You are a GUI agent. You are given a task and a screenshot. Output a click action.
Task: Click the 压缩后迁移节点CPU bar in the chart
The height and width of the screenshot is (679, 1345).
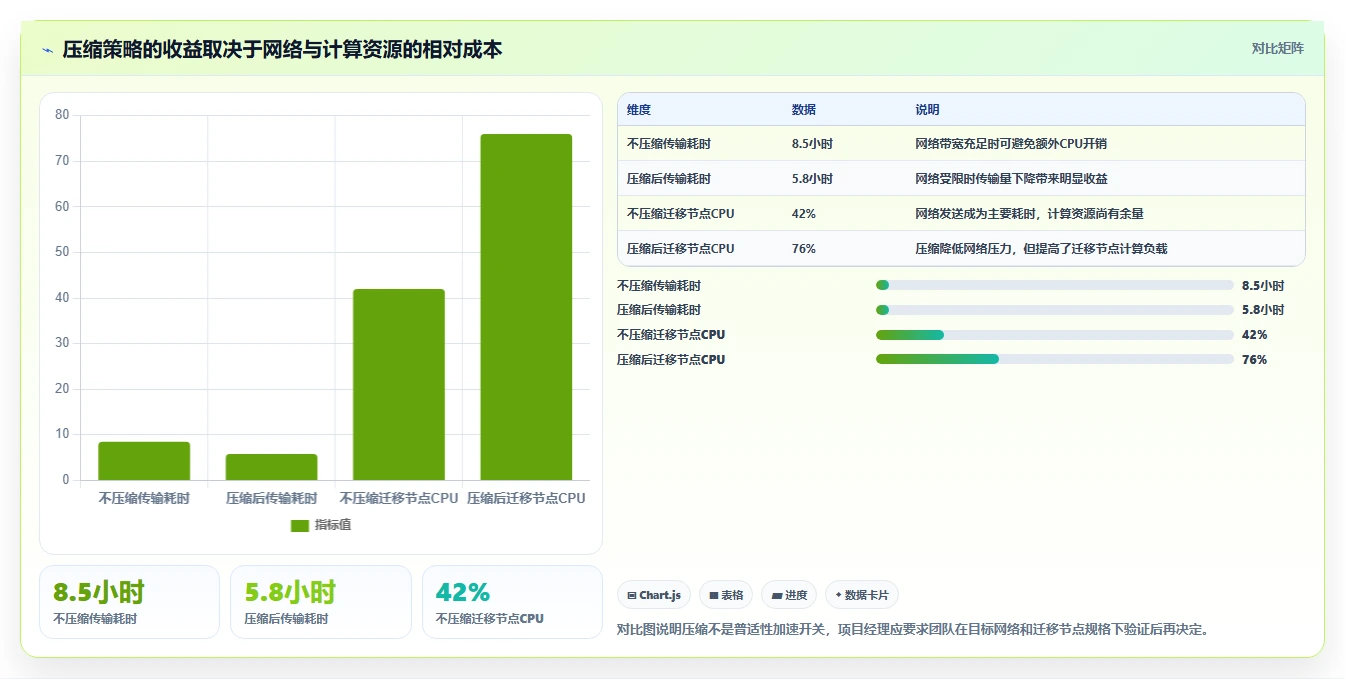pyautogui.click(x=526, y=307)
